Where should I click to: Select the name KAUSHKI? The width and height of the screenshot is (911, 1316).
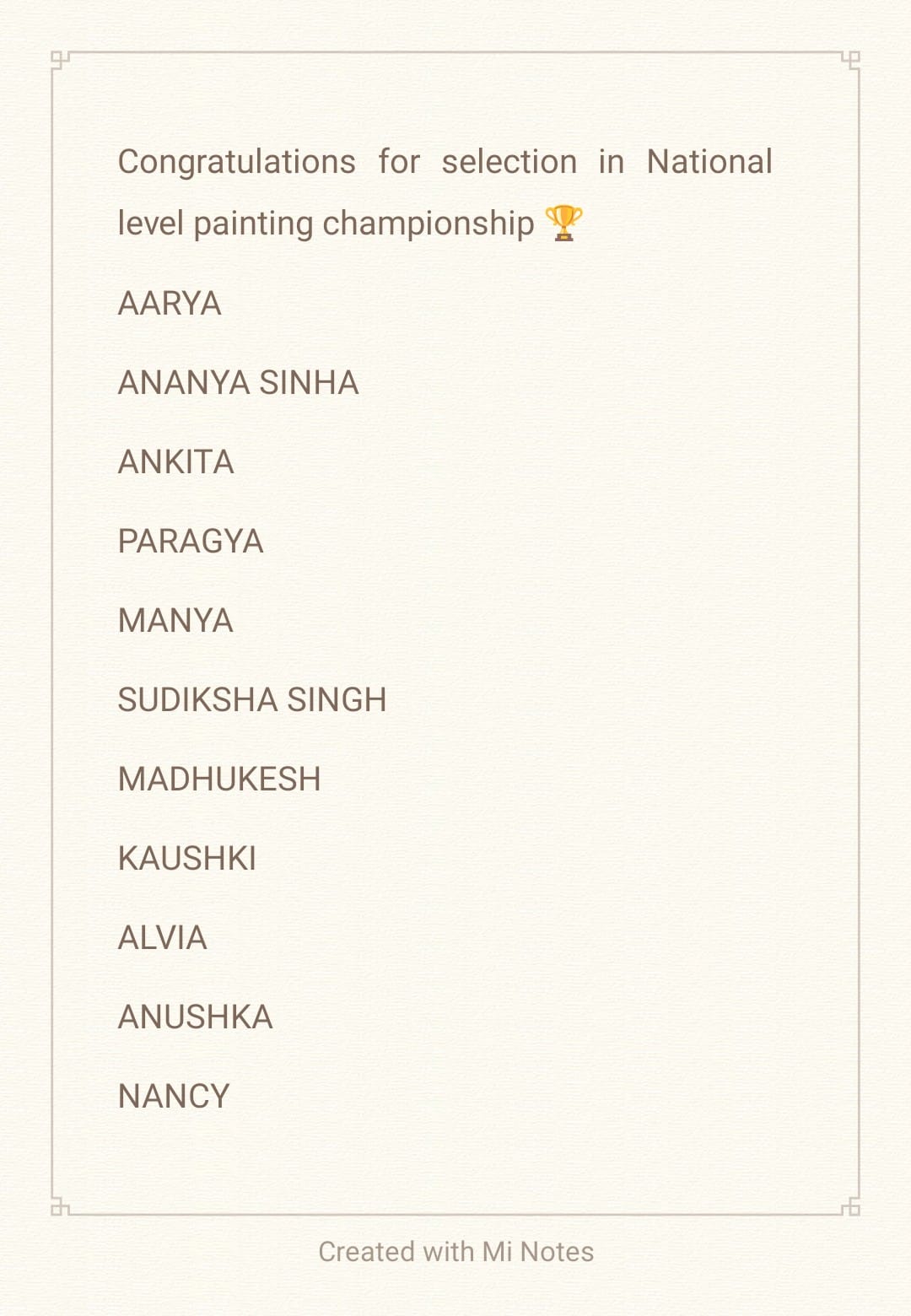(187, 859)
